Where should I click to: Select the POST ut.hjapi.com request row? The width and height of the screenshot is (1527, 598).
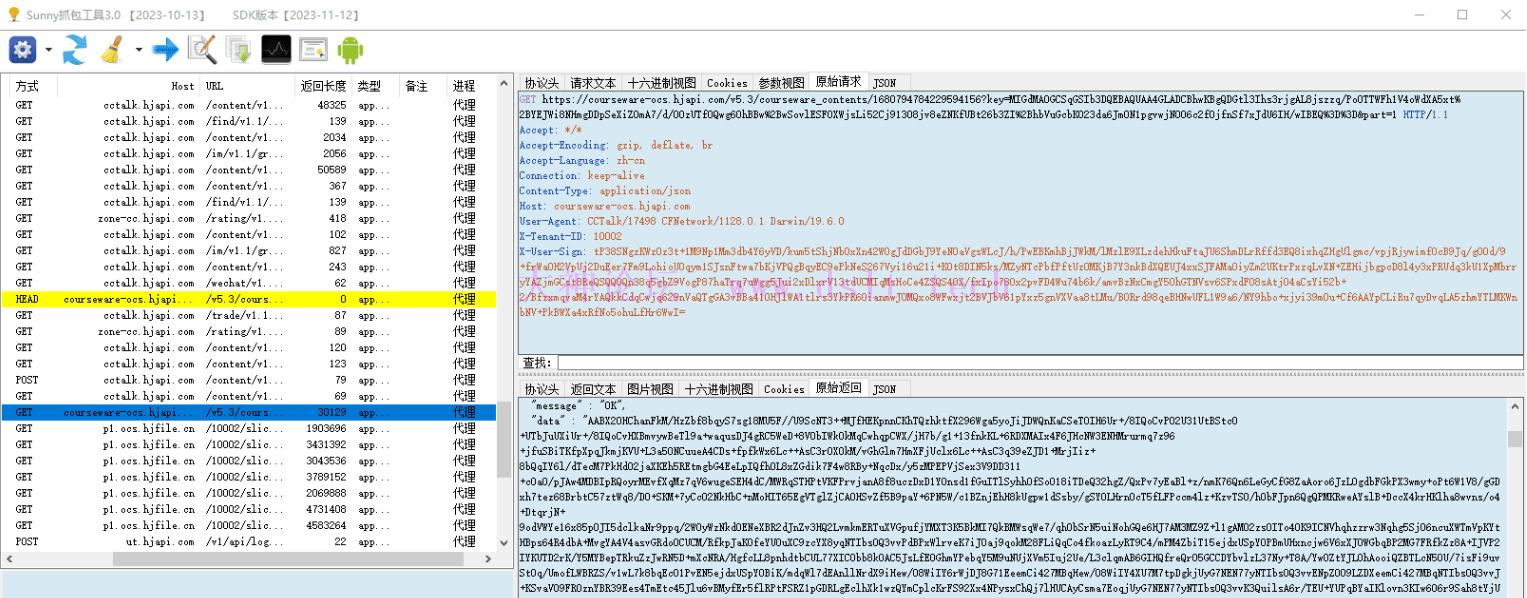tap(250, 542)
